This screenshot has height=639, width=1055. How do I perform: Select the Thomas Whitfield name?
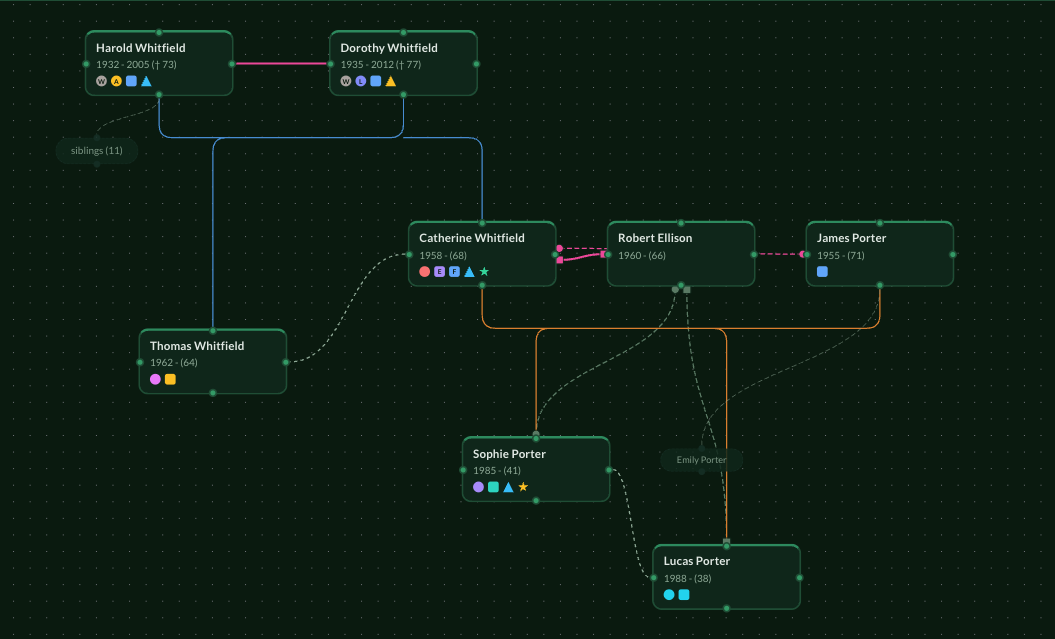(x=196, y=346)
